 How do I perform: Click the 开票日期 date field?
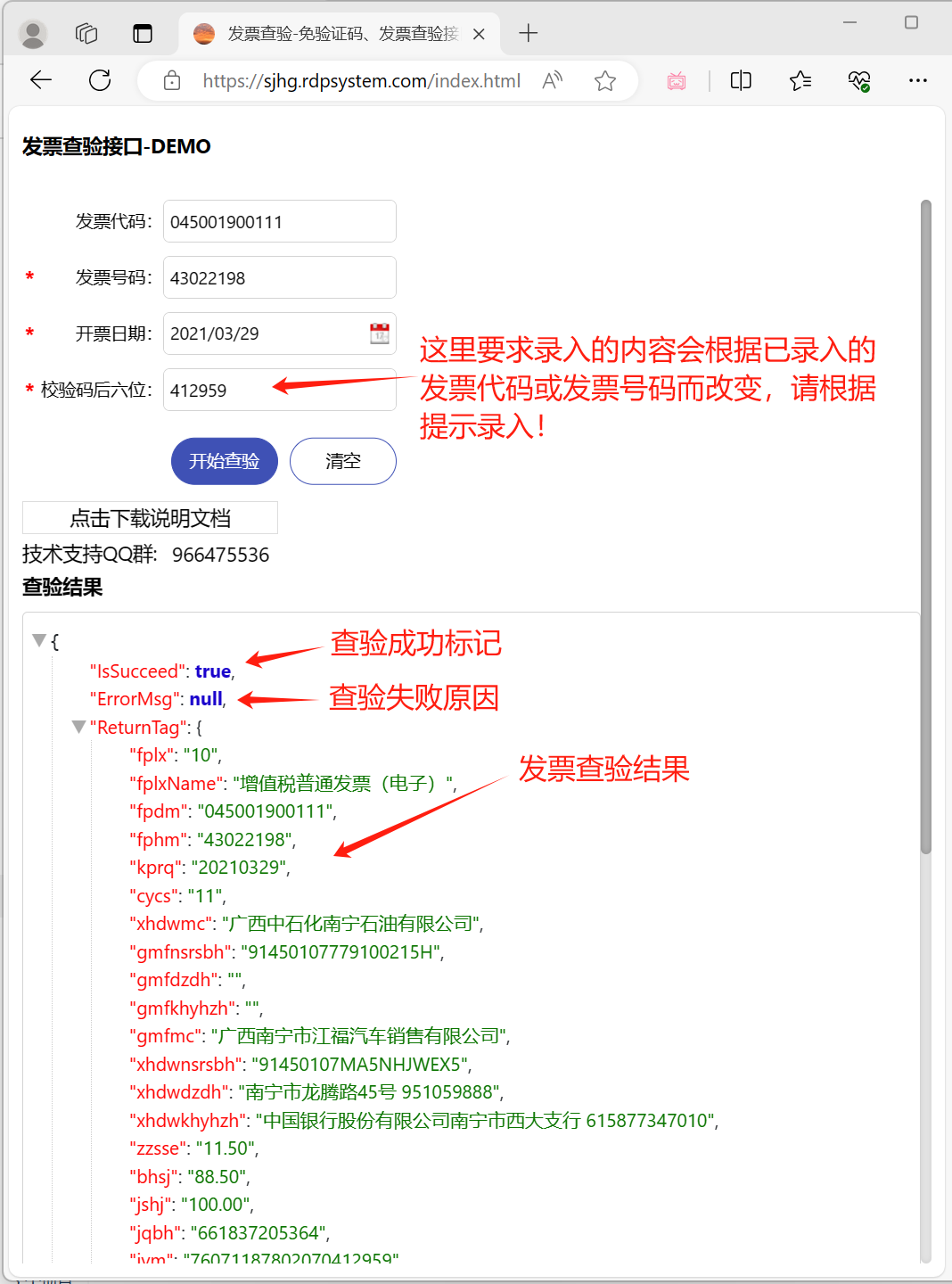(280, 333)
